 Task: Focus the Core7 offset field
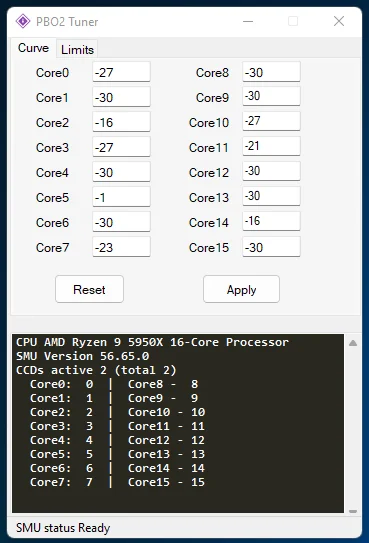pos(121,247)
